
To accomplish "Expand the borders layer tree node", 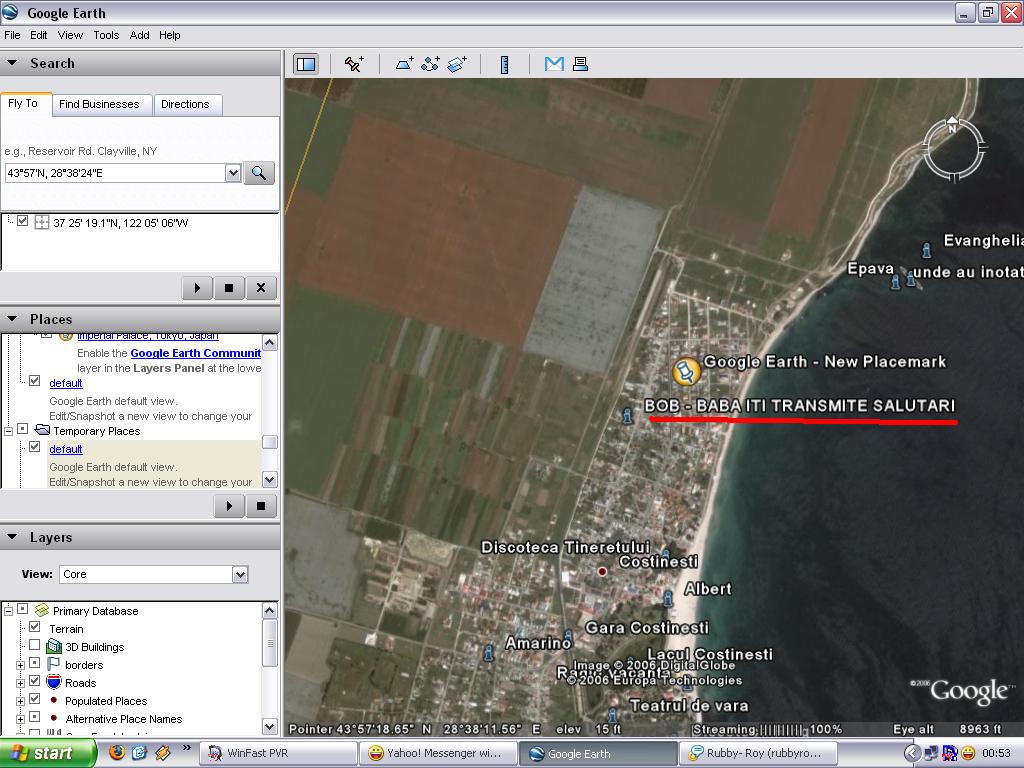I will click(x=20, y=665).
